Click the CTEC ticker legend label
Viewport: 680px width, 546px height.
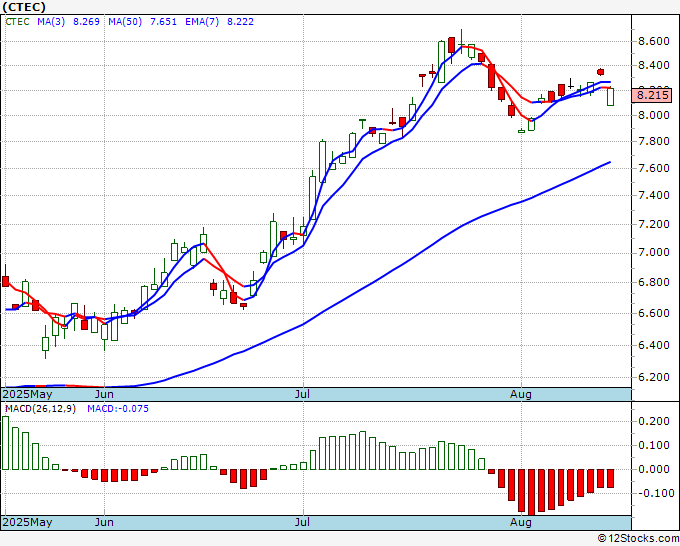17,22
